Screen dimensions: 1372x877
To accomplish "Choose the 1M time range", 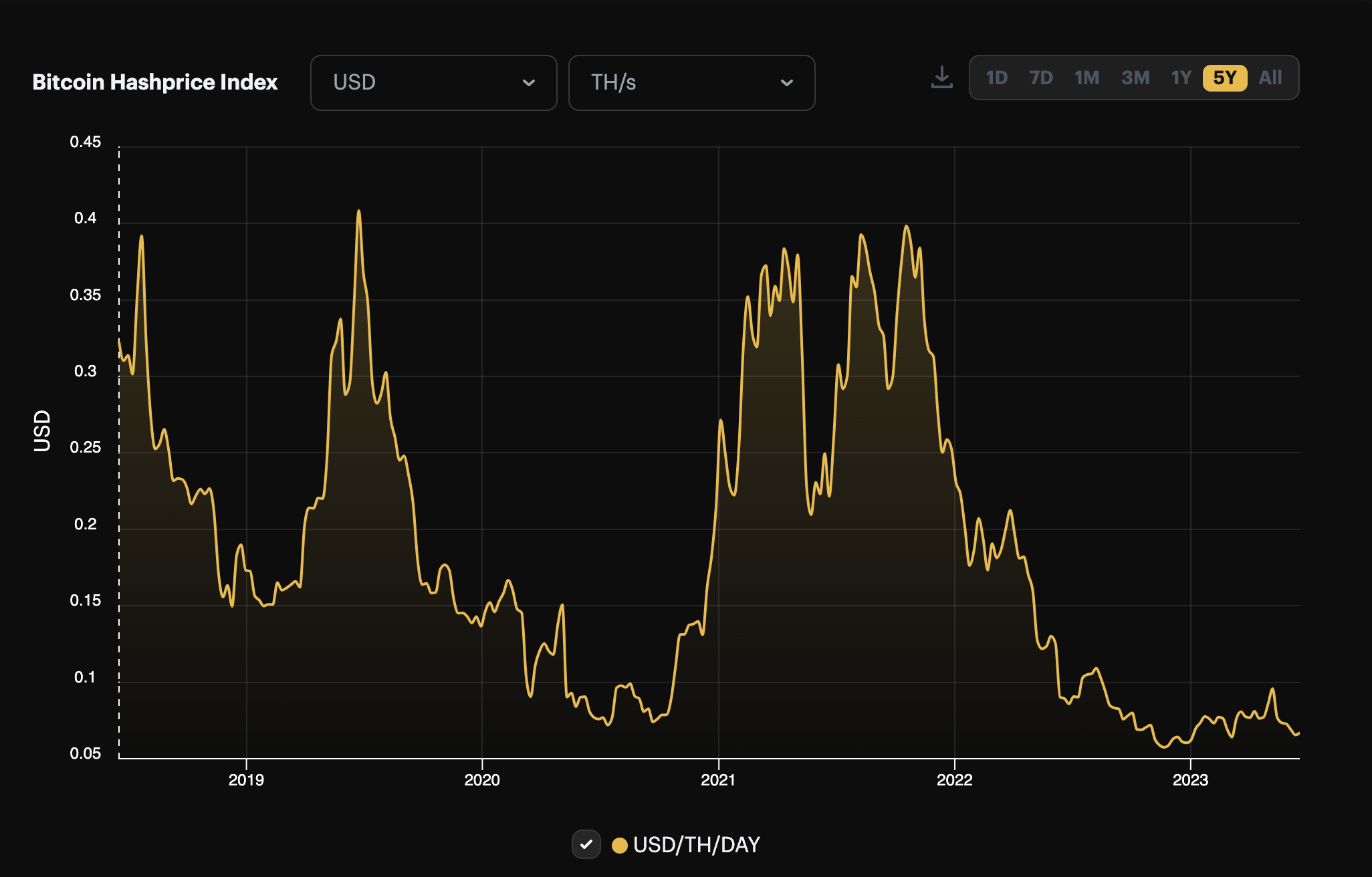I will tap(1087, 78).
